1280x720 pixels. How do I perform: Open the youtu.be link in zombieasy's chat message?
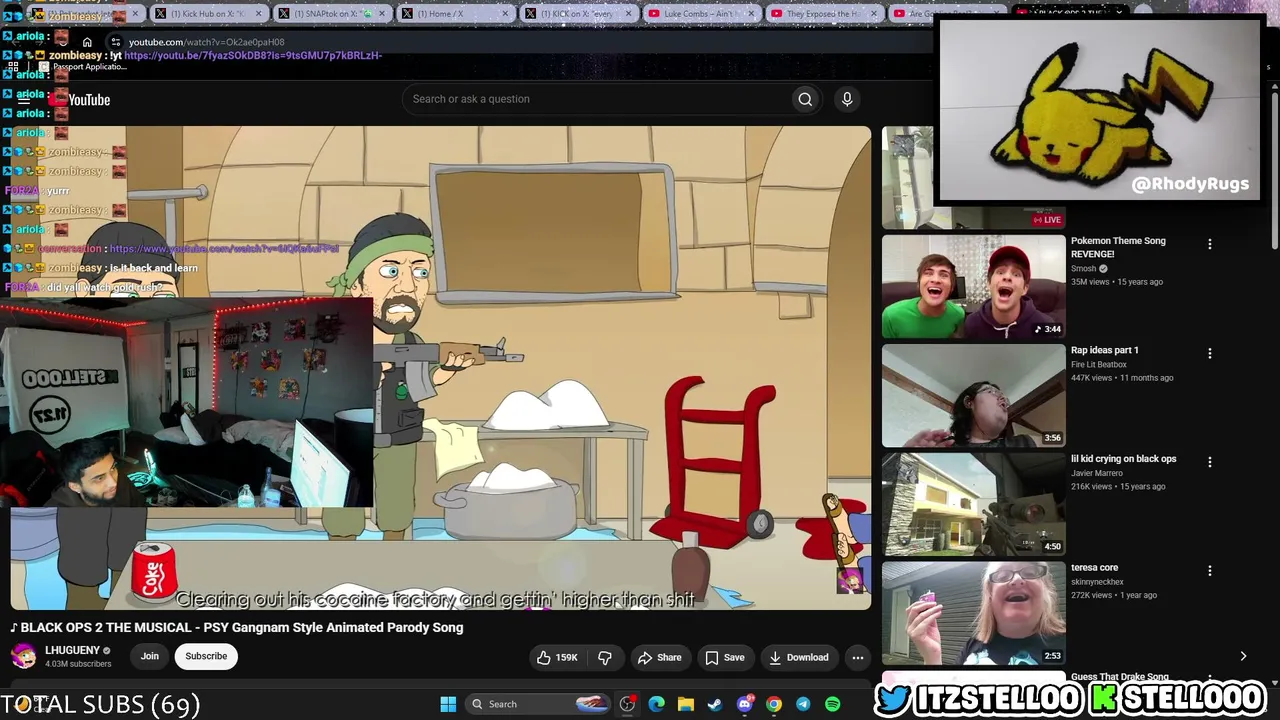pos(253,56)
